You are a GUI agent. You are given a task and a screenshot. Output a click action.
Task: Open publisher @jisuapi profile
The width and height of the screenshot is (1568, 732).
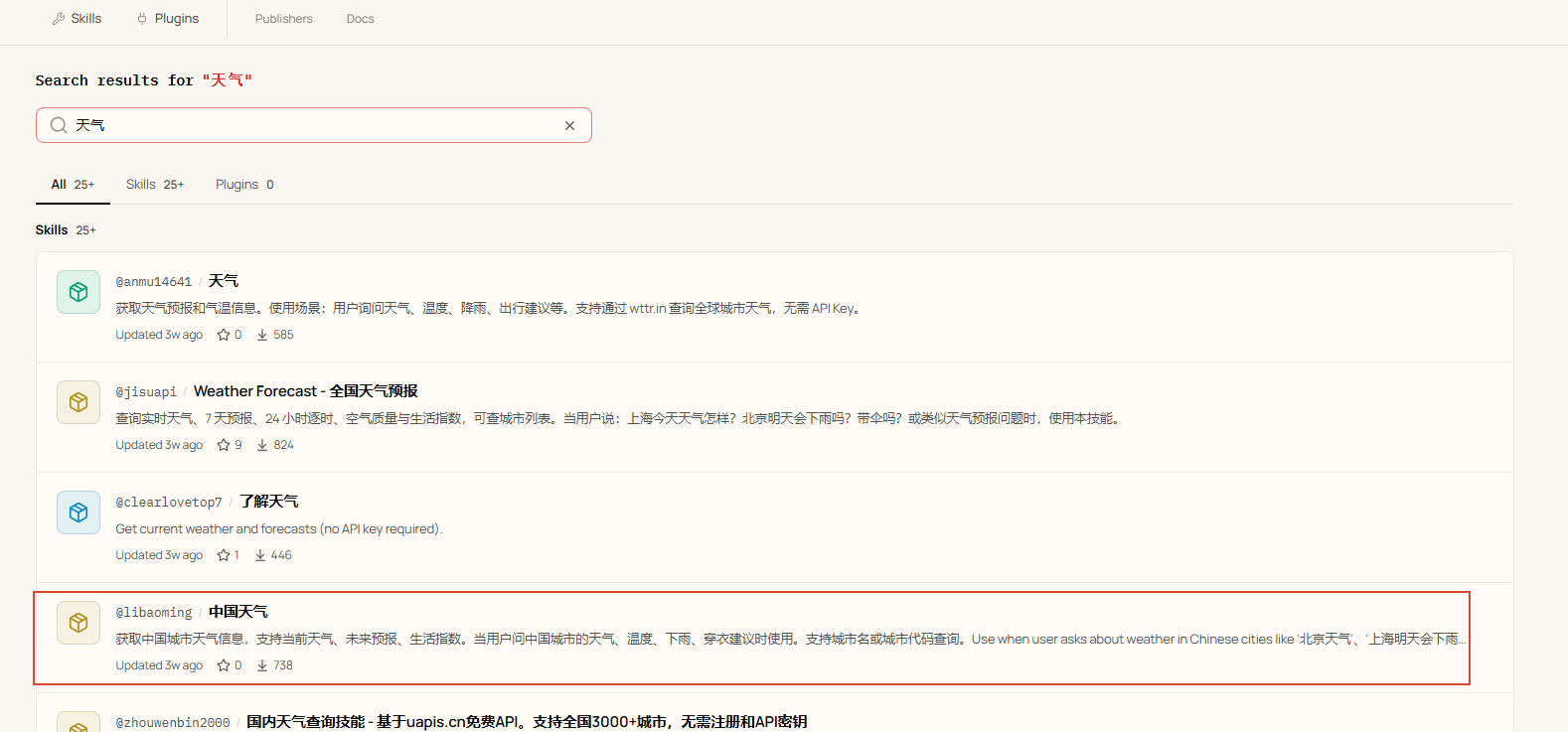pos(146,392)
